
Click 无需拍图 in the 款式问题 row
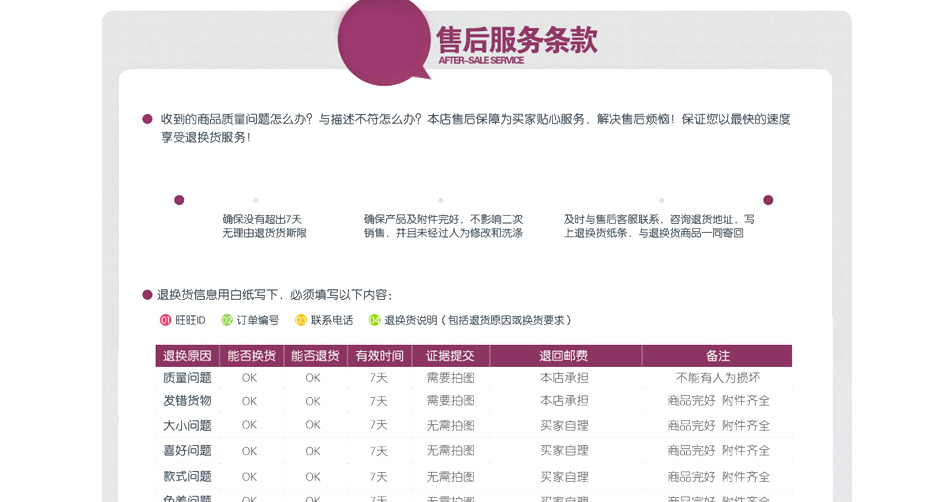click(x=450, y=477)
